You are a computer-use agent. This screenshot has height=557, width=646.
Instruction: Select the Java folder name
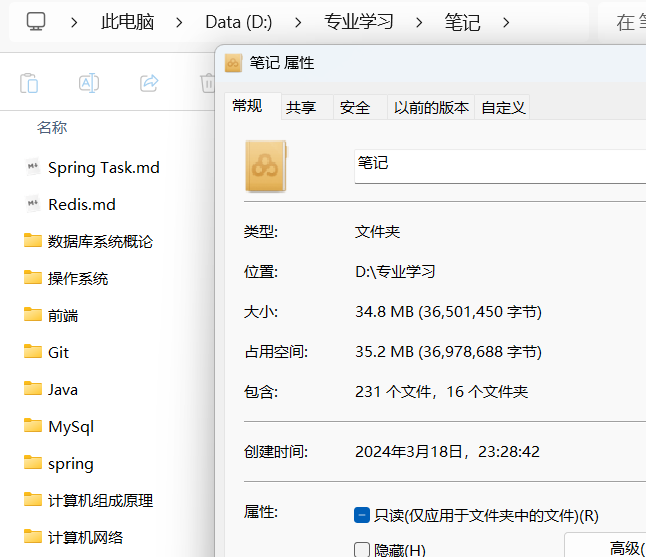tap(63, 390)
